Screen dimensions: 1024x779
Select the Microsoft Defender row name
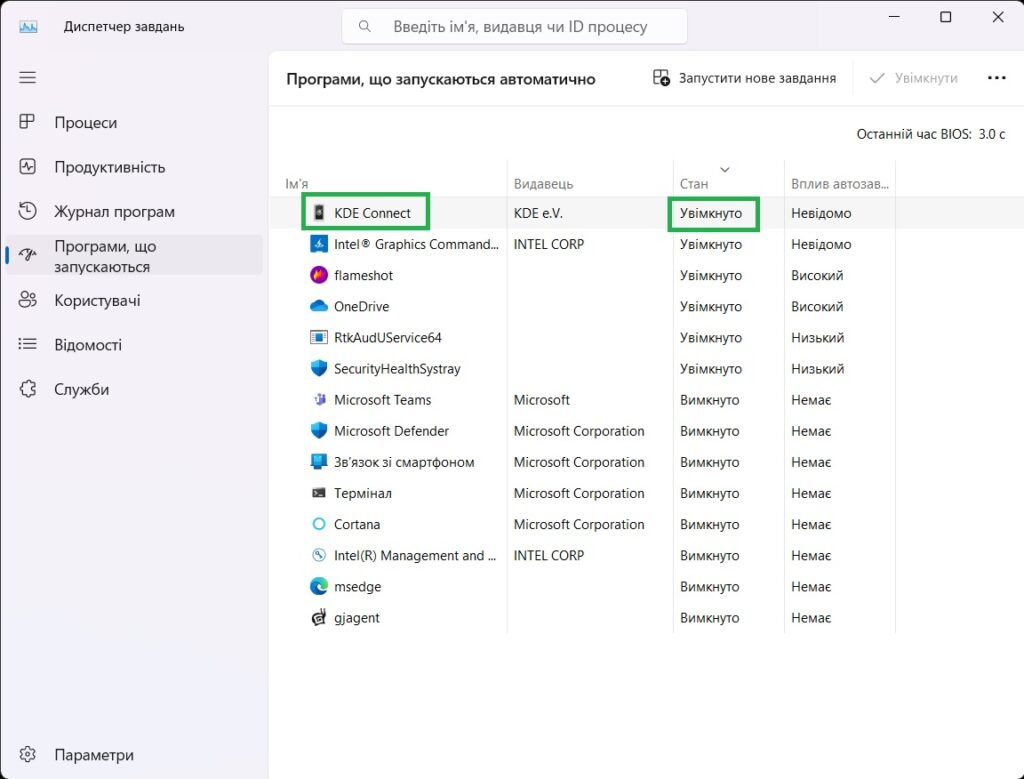pyautogui.click(x=392, y=431)
